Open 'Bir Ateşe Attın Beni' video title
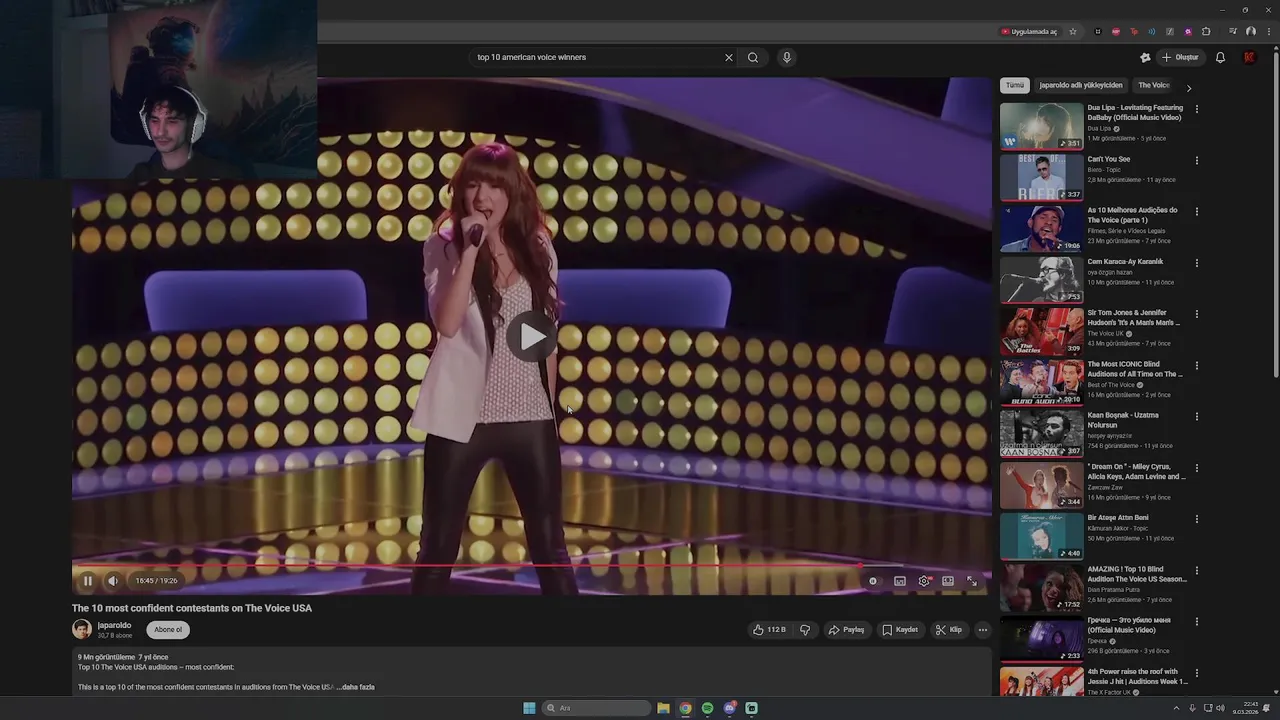 1118,518
